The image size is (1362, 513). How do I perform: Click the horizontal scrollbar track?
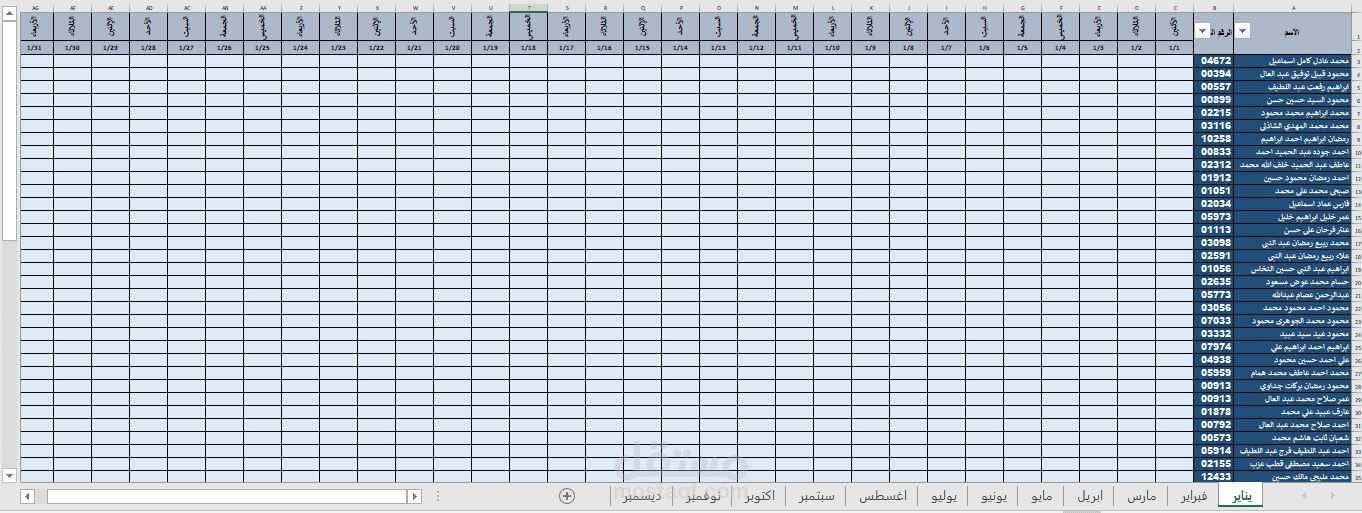click(223, 496)
